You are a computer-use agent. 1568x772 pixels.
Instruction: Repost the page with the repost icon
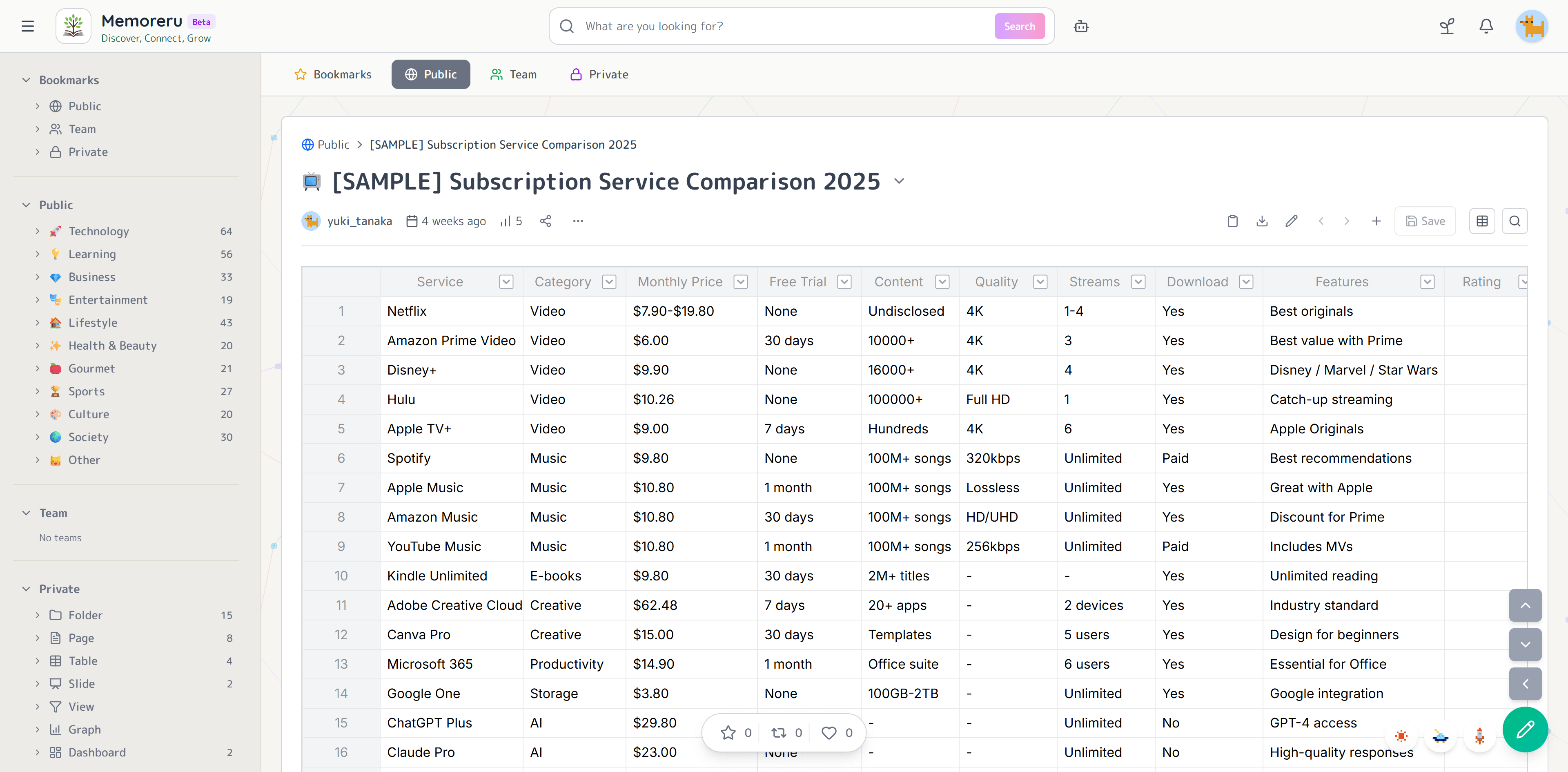(x=779, y=732)
